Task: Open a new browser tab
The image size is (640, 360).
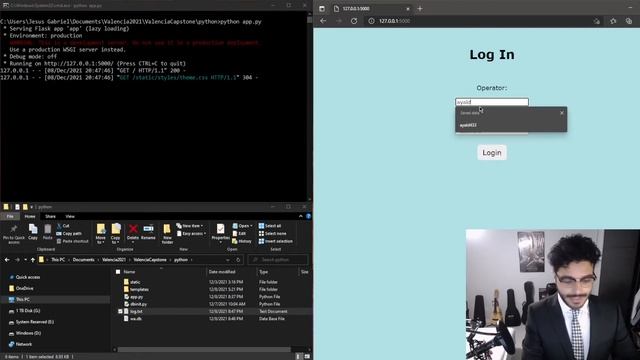Action: (420, 9)
